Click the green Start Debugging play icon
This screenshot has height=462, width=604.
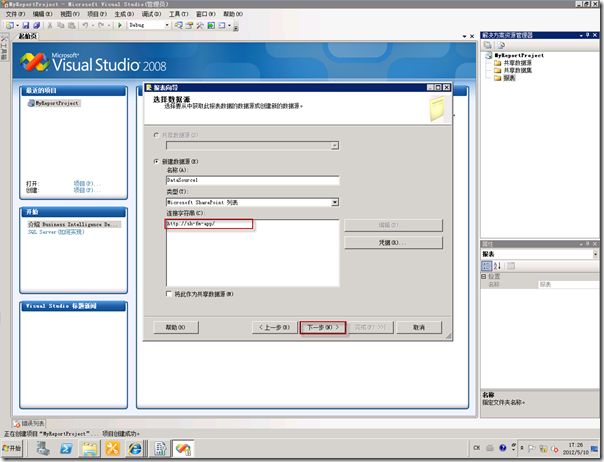pos(120,25)
